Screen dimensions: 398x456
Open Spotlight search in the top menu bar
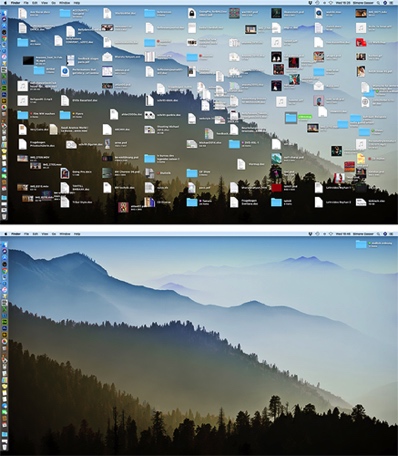pyautogui.click(x=378, y=3)
